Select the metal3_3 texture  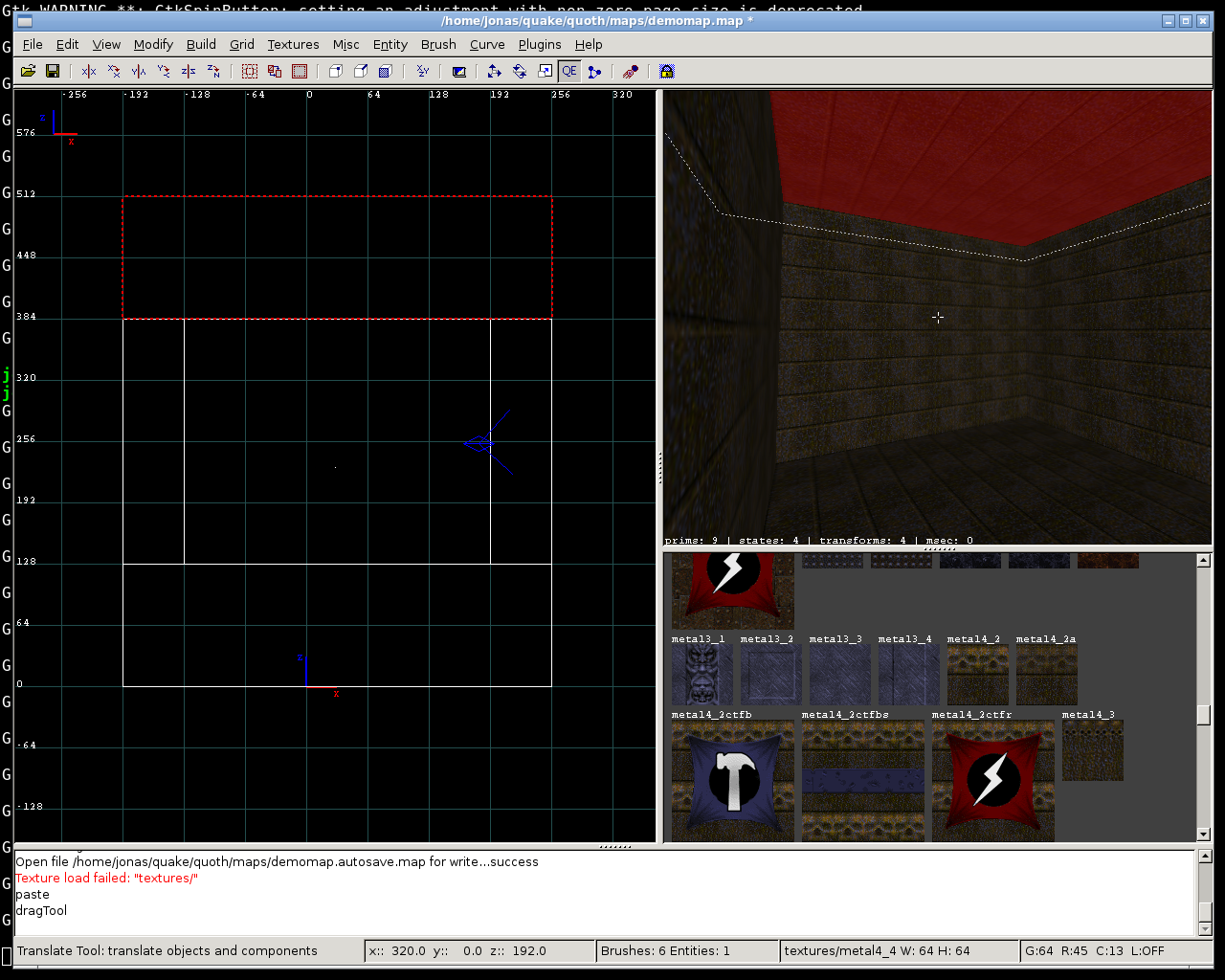coord(839,675)
